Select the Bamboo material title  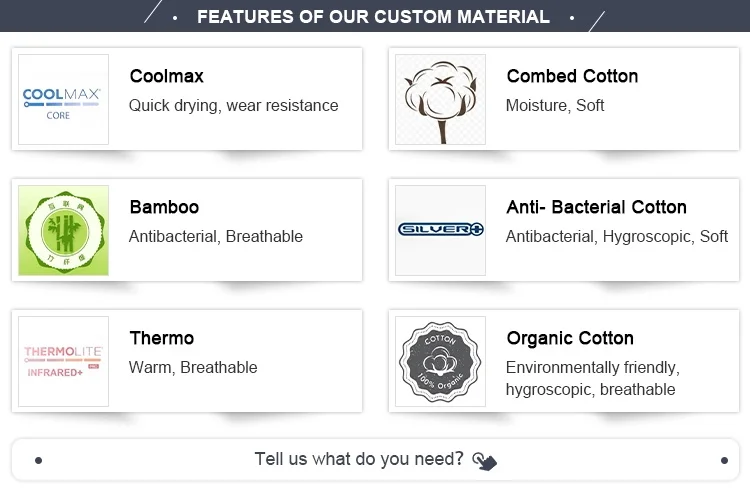pyautogui.click(x=164, y=207)
